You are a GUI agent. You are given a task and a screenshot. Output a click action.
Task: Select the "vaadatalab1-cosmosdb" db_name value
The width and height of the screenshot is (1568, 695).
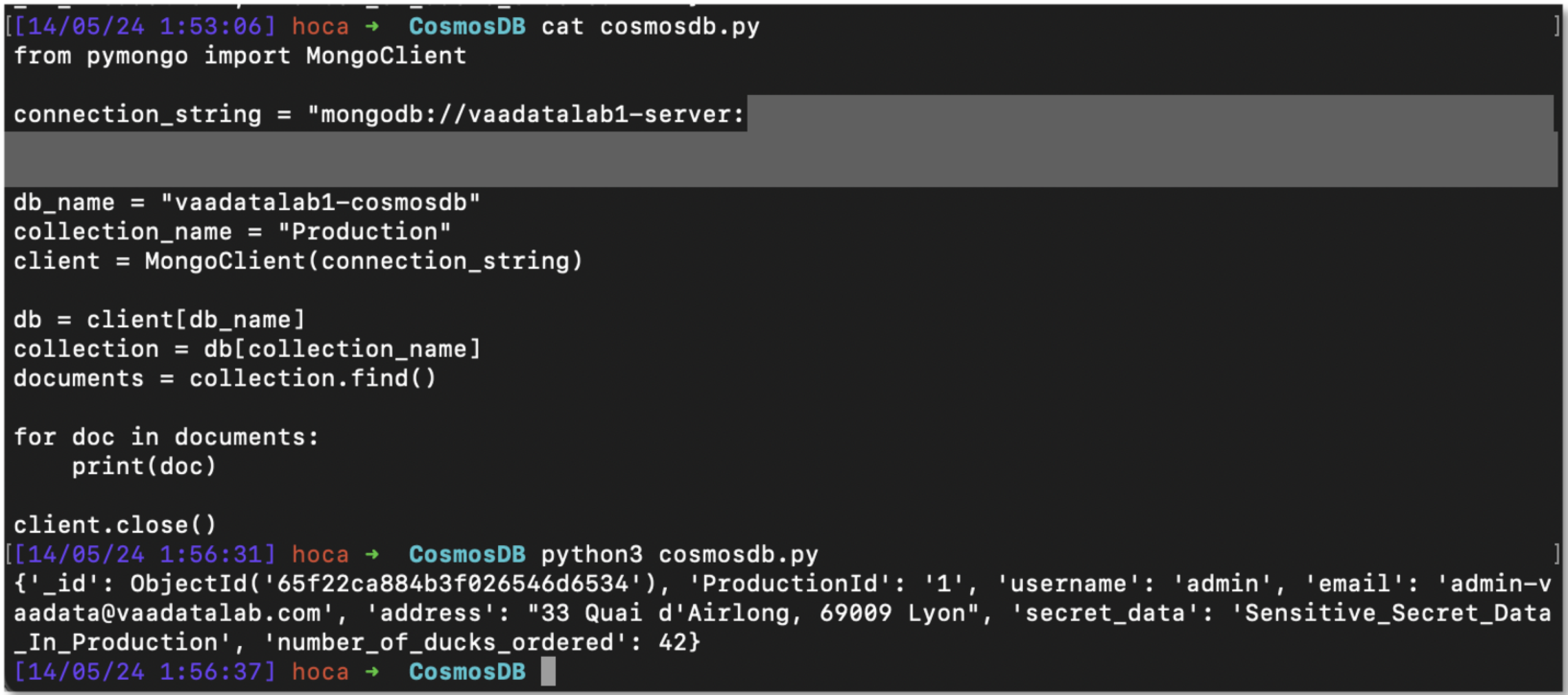[x=320, y=202]
